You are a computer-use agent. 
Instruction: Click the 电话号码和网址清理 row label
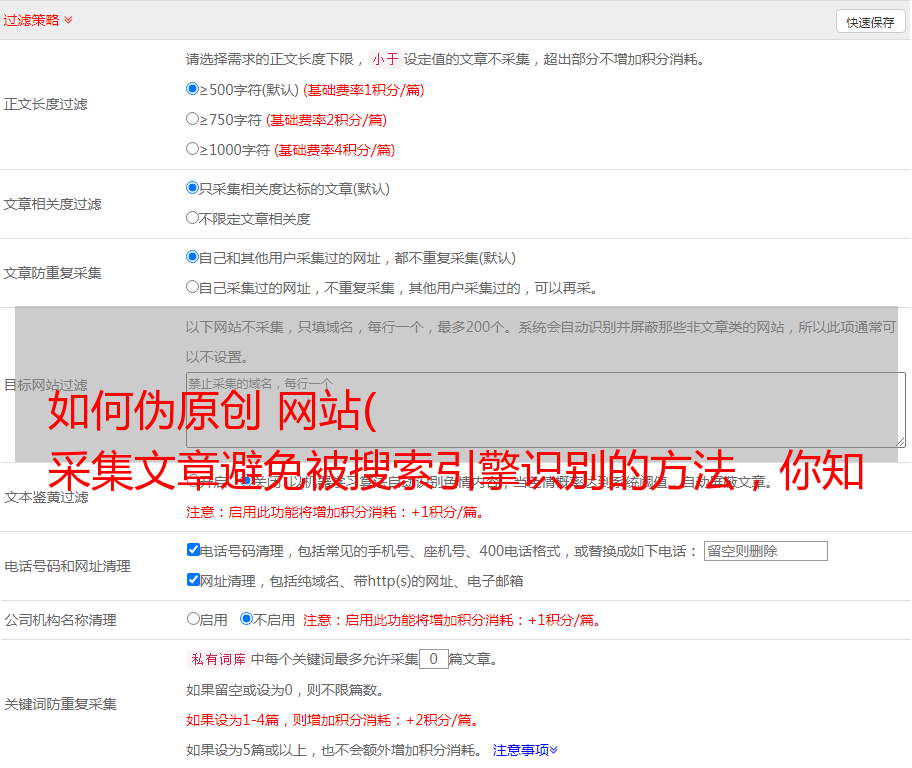pyautogui.click(x=67, y=566)
